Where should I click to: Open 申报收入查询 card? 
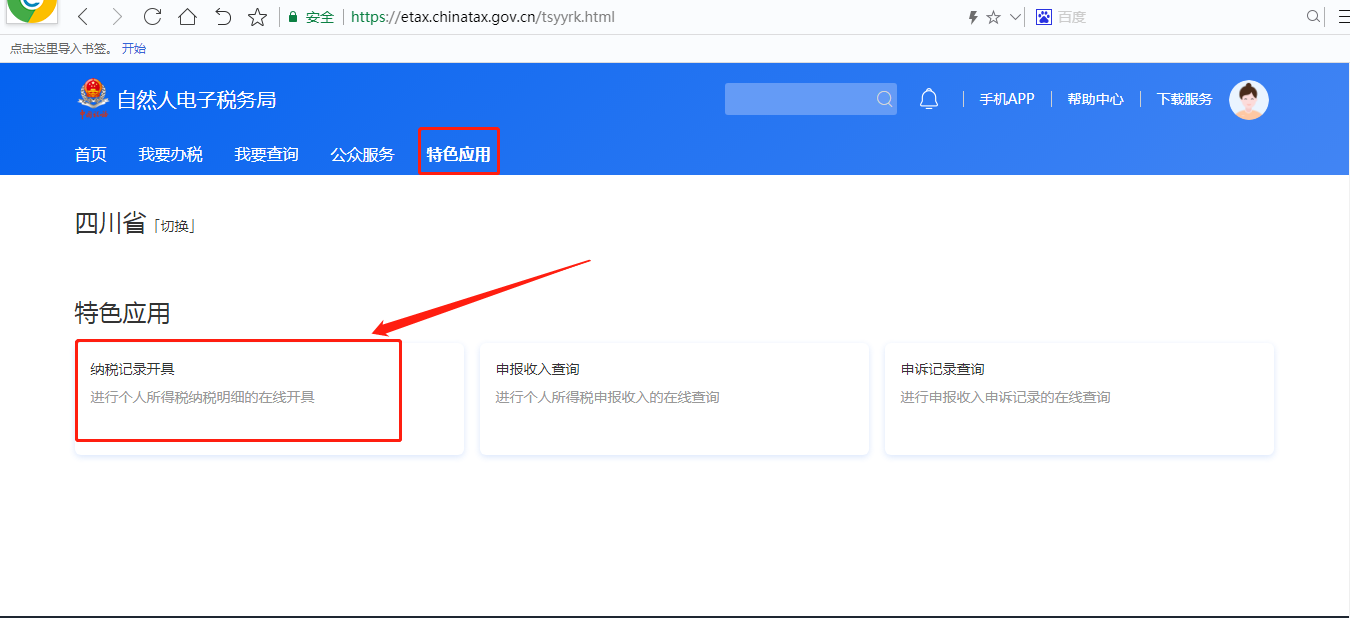click(x=674, y=398)
